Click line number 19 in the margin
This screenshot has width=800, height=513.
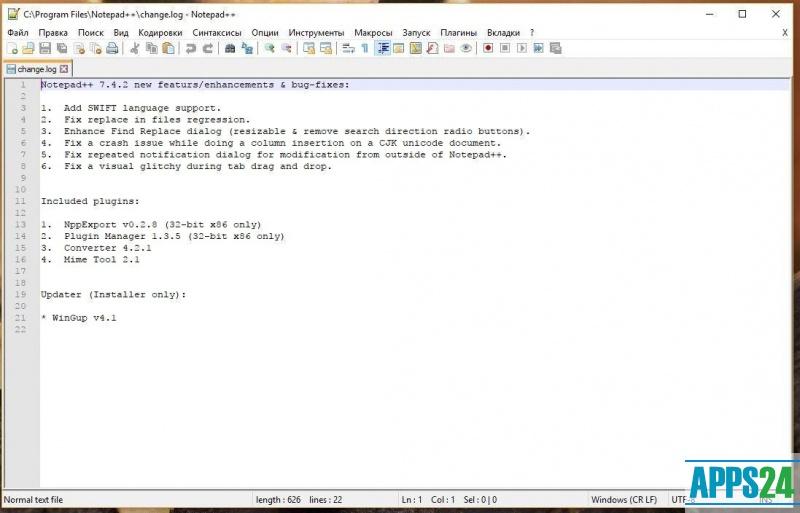pos(20,295)
